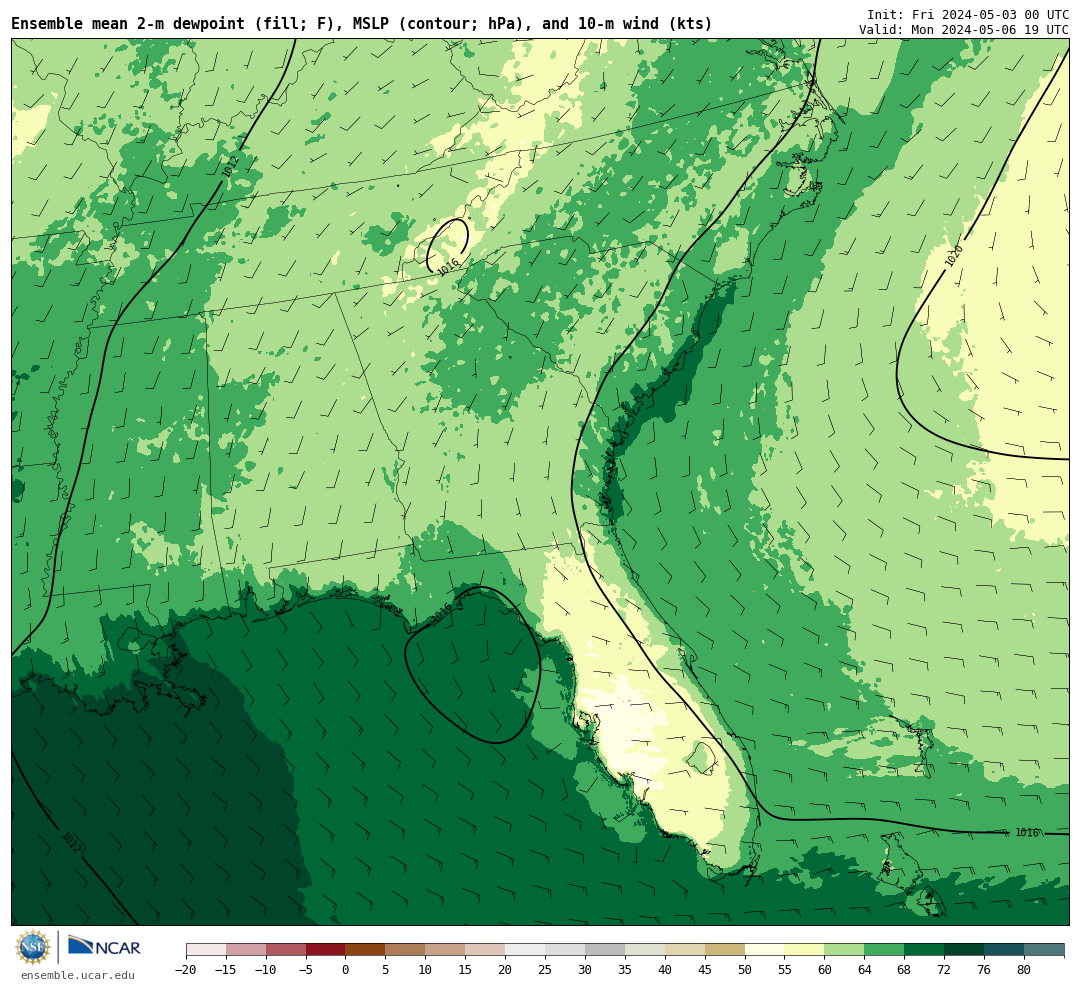Click the "Valid: Mon 2024-05-06 19 UTC" text
The width and height of the screenshot is (1080, 988).
pos(964,30)
